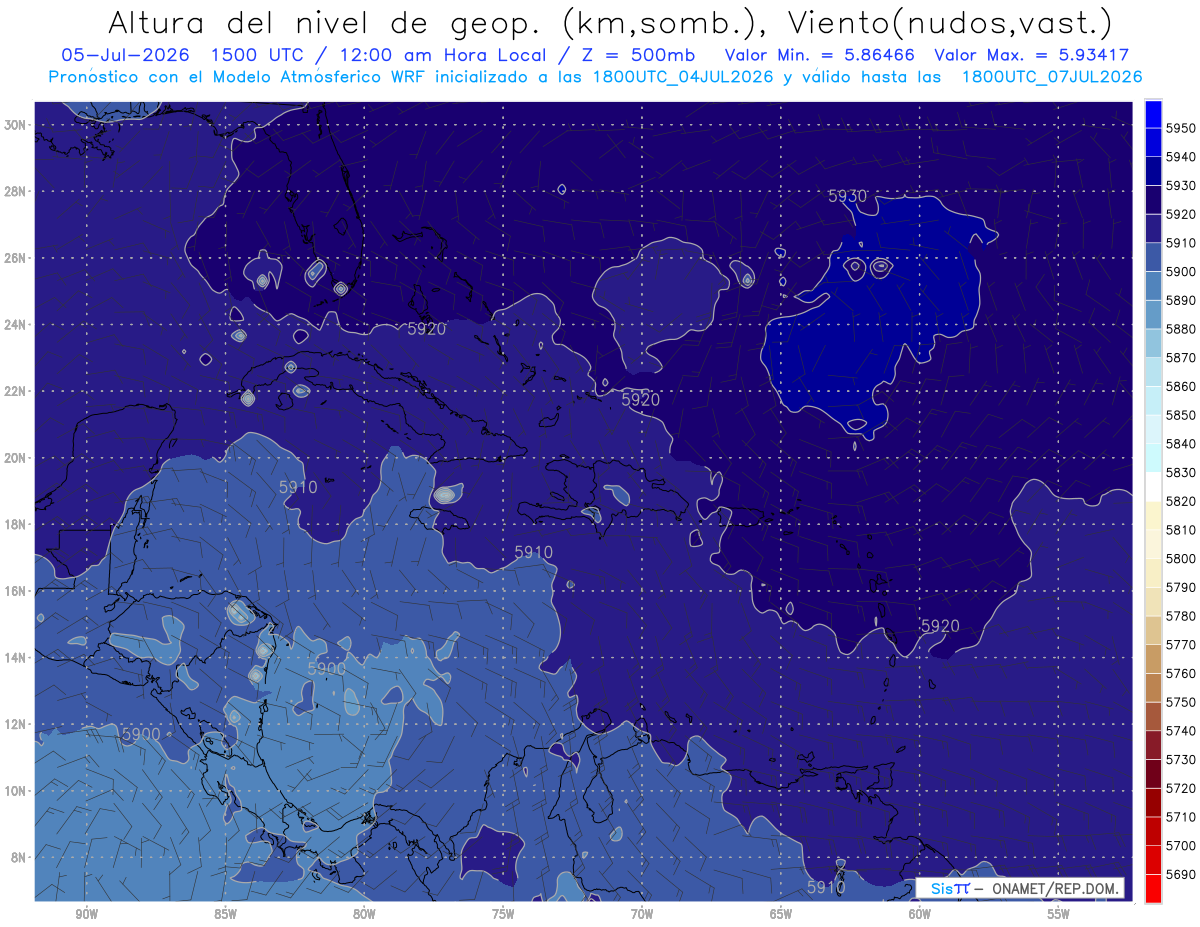Click the '60W' longitude axis label
Screen dimensions: 1200x927
point(920,914)
